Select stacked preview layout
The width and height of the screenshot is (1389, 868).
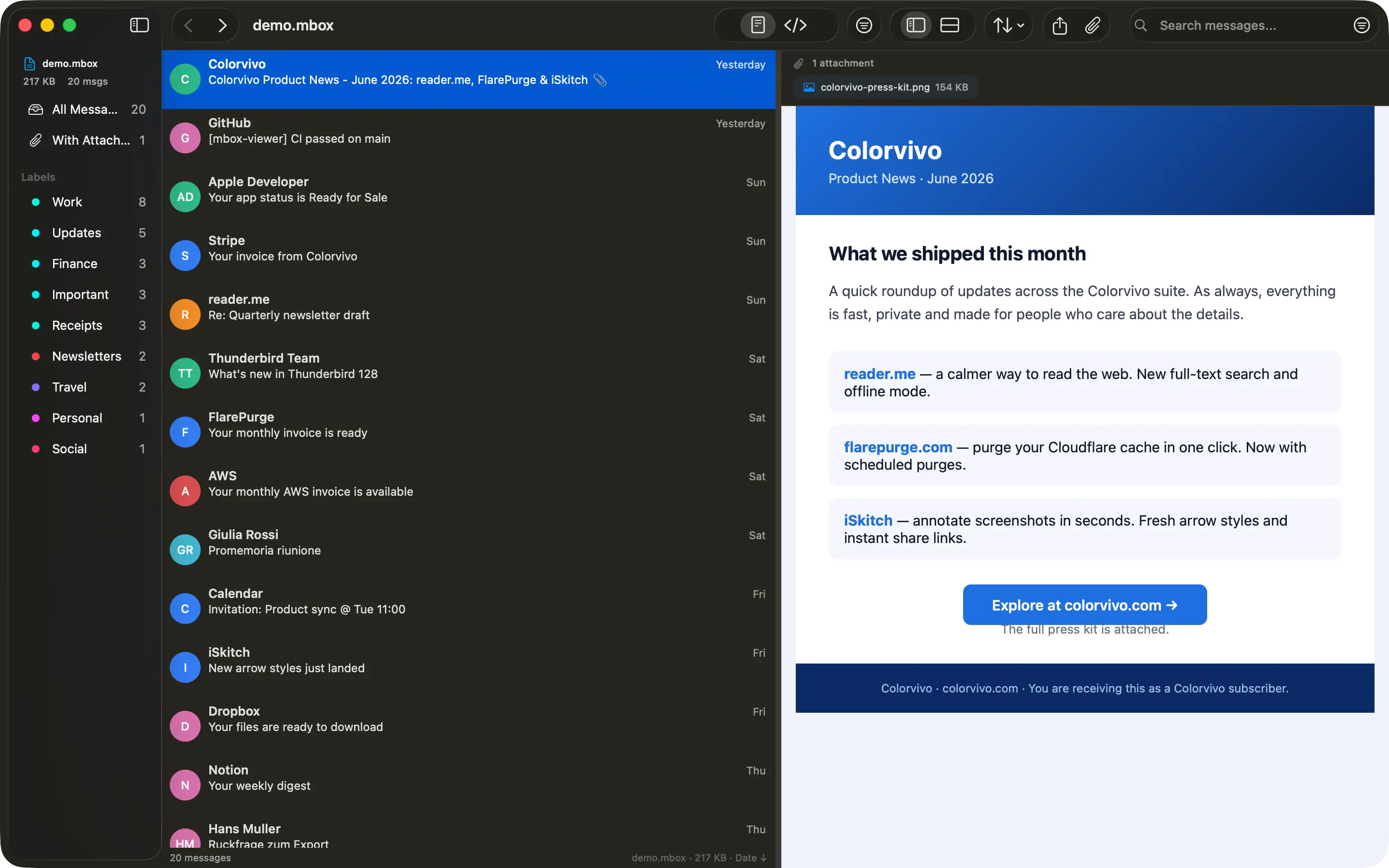[x=950, y=25]
